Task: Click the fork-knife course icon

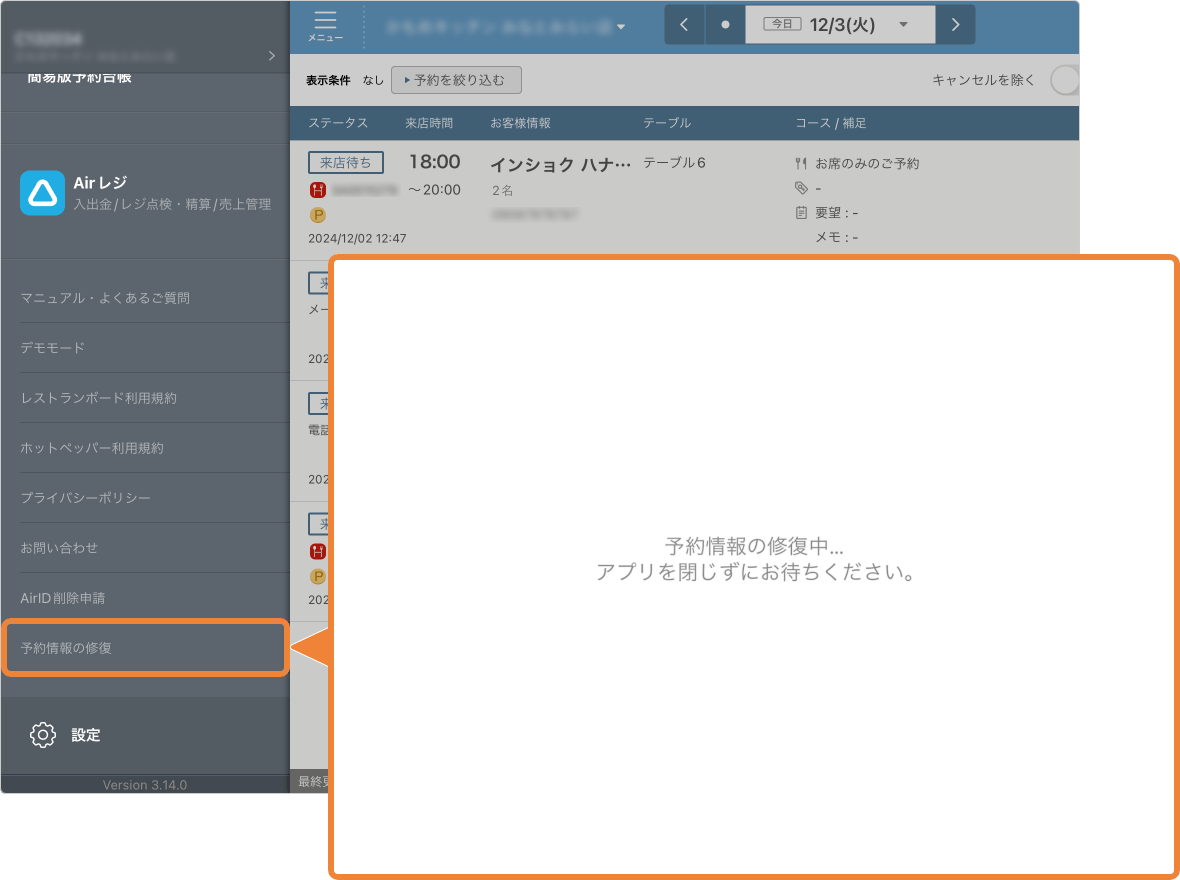Action: [801, 163]
